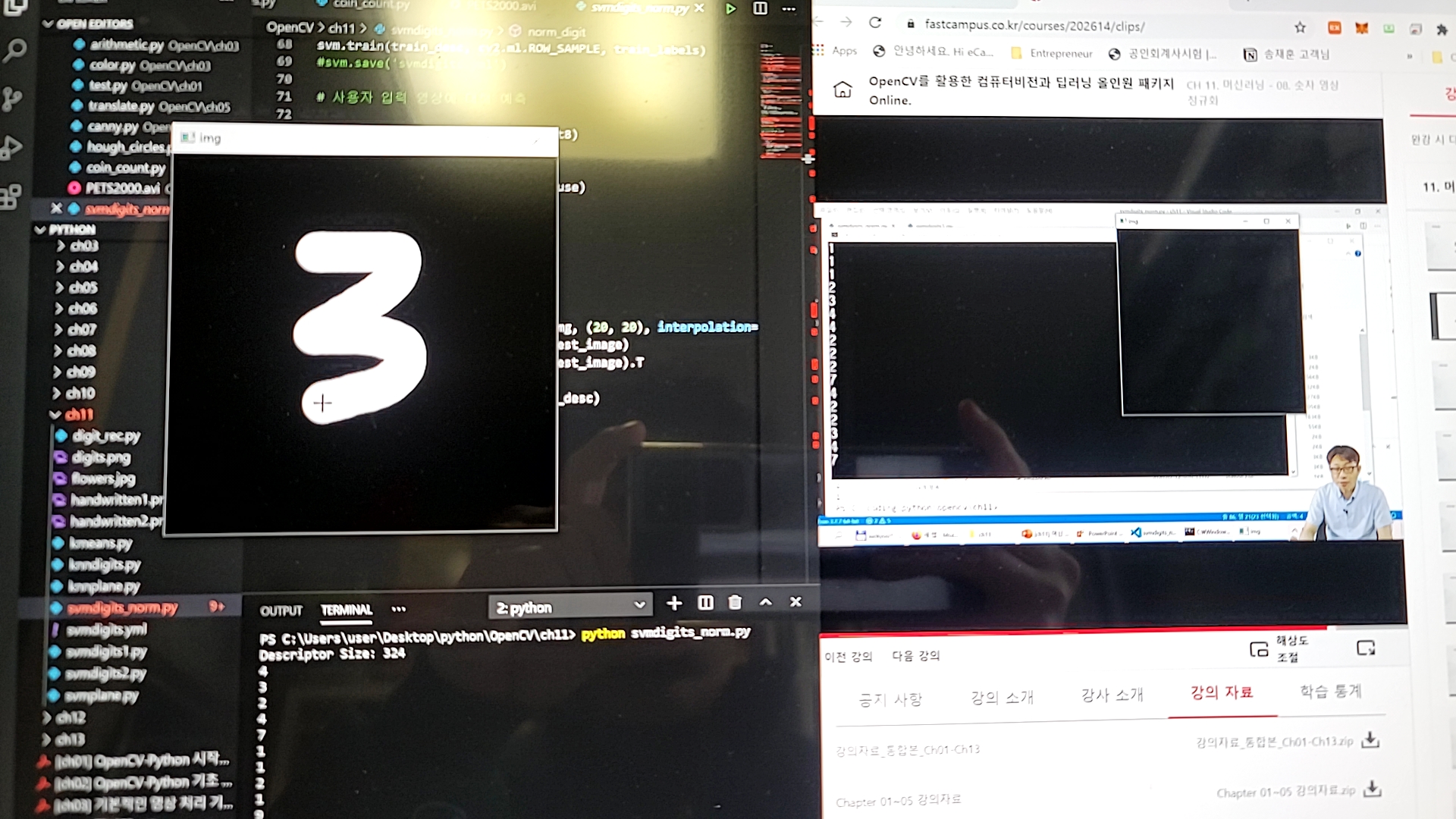Select the 강사 소개 tab
The width and height of the screenshot is (1456, 819).
click(1111, 695)
